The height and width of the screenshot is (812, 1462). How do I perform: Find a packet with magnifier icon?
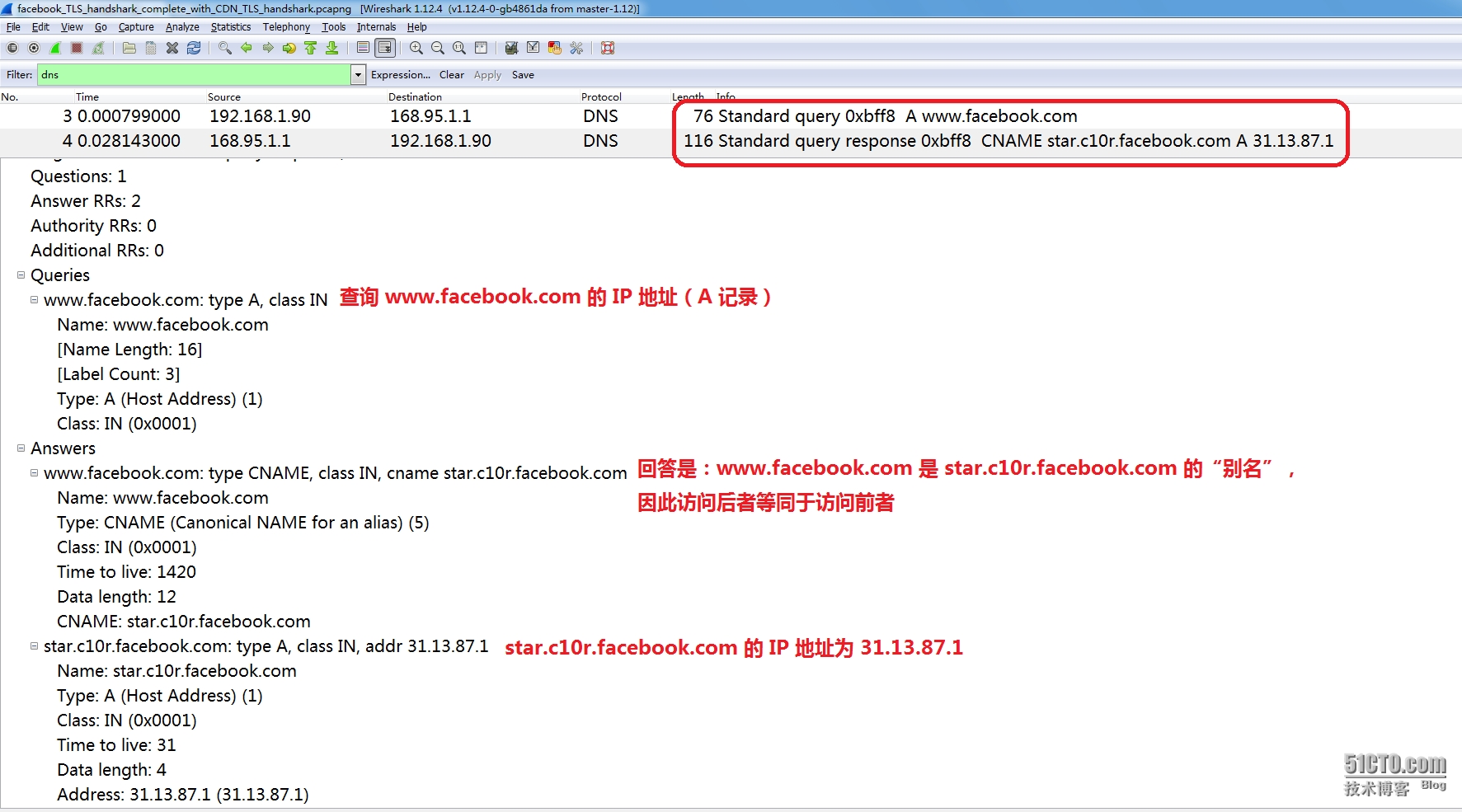(x=225, y=48)
